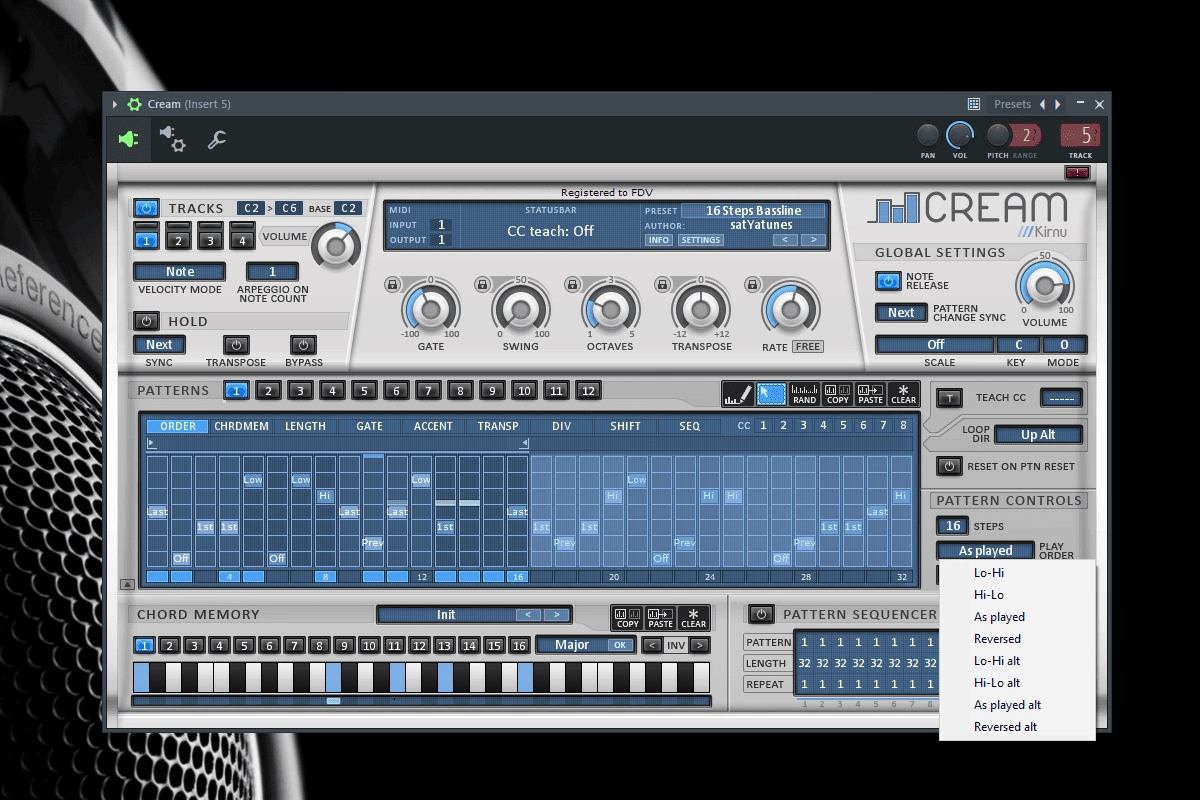Select next preset arrow in titlebar
Screen dimensions: 1200x800
click(x=1057, y=104)
